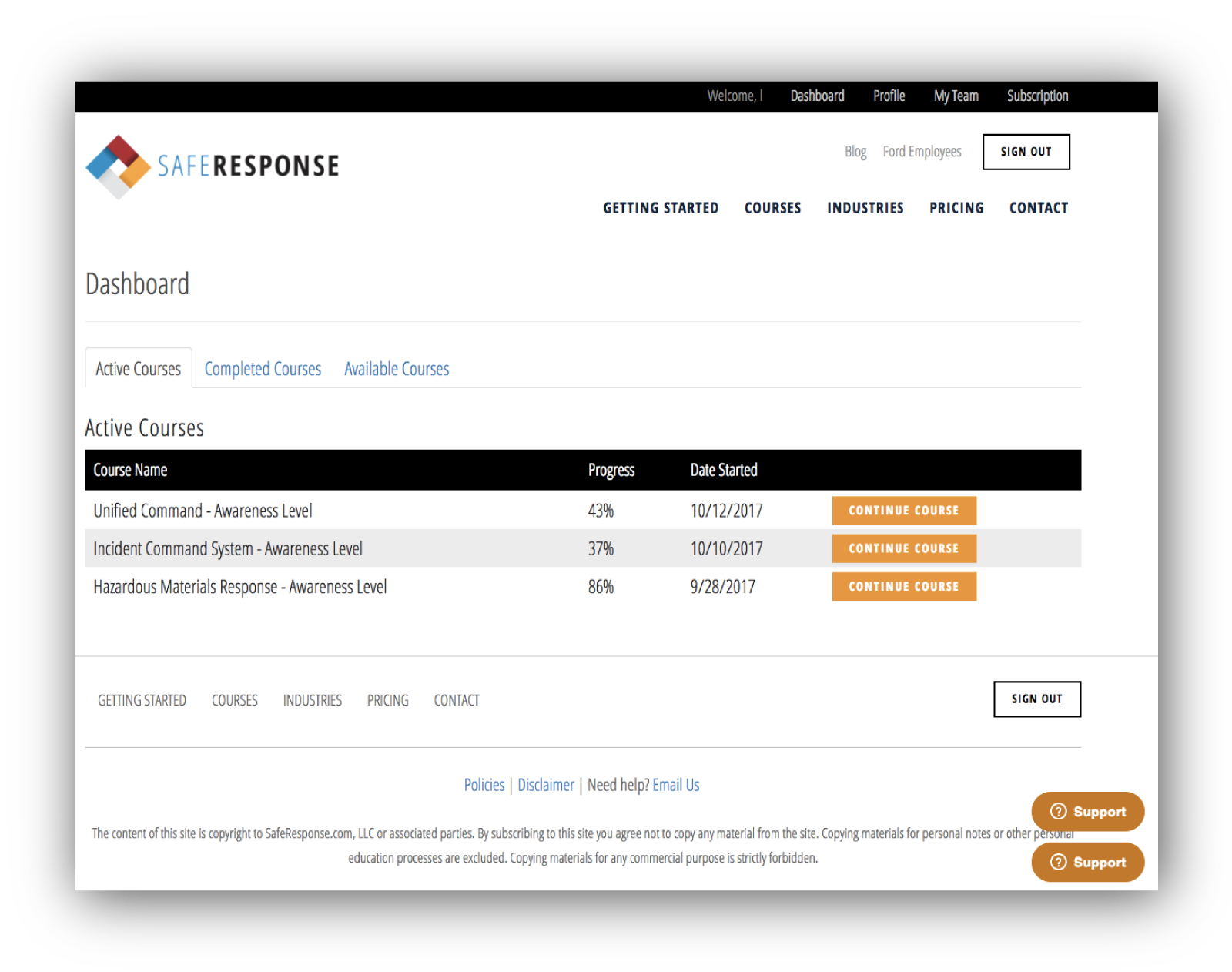Open the Blog link
Screen dimensions: 1232x972
coord(855,152)
